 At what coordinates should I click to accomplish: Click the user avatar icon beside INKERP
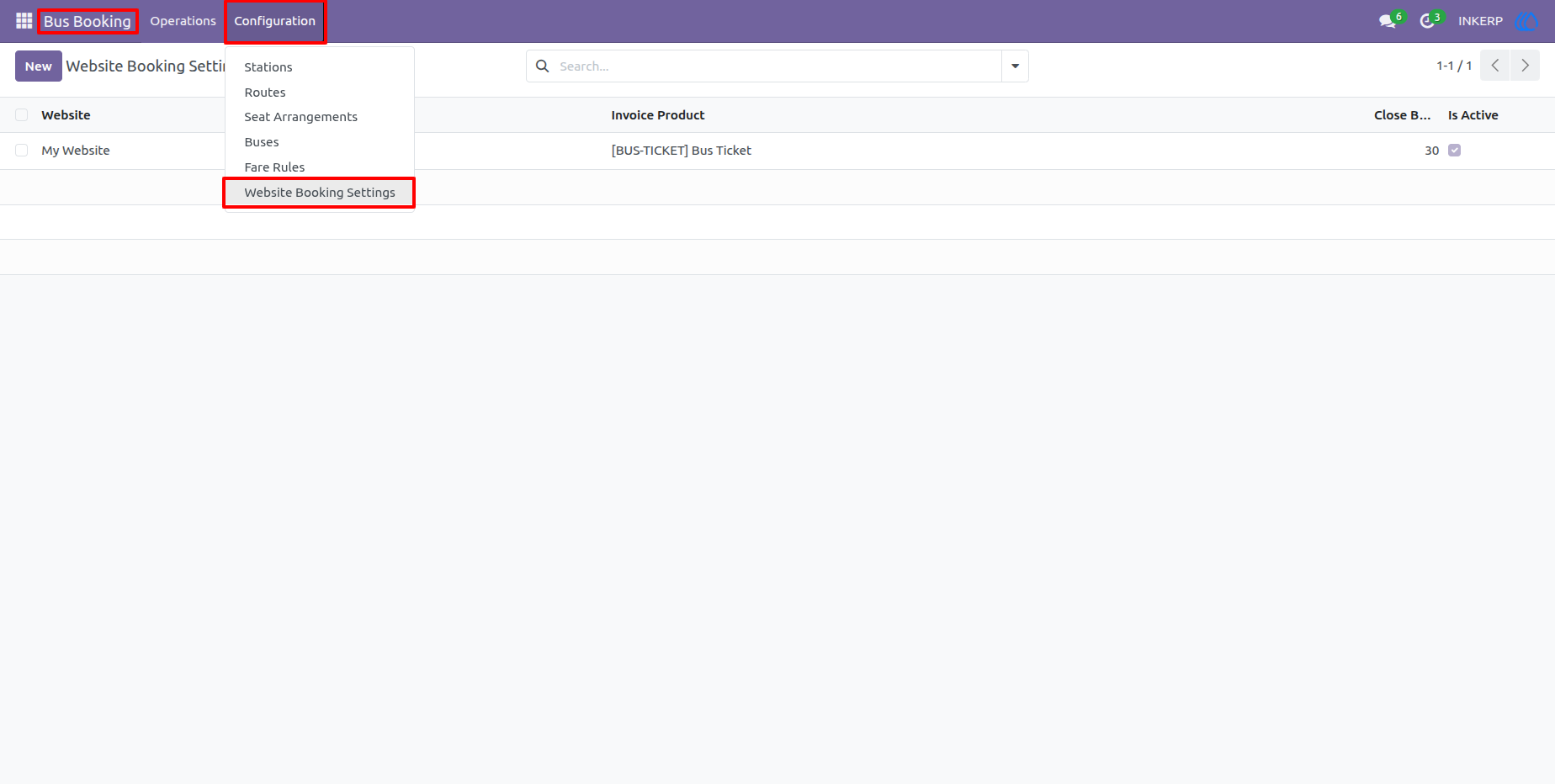coord(1526,21)
